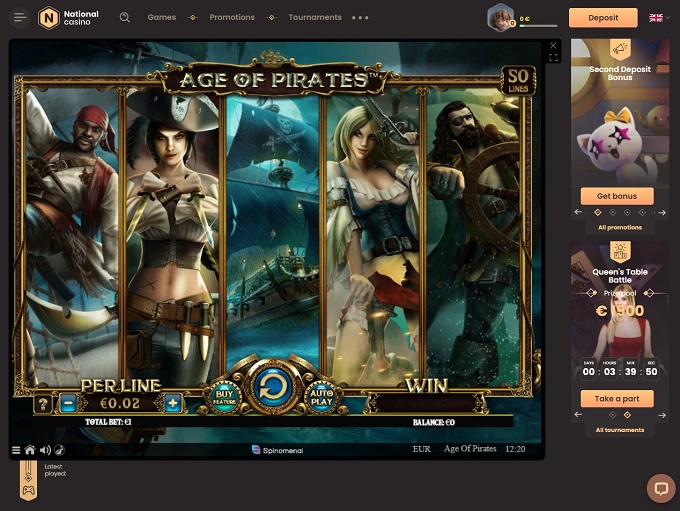Open the paytable help question mark
The image size is (680, 511).
(x=43, y=404)
